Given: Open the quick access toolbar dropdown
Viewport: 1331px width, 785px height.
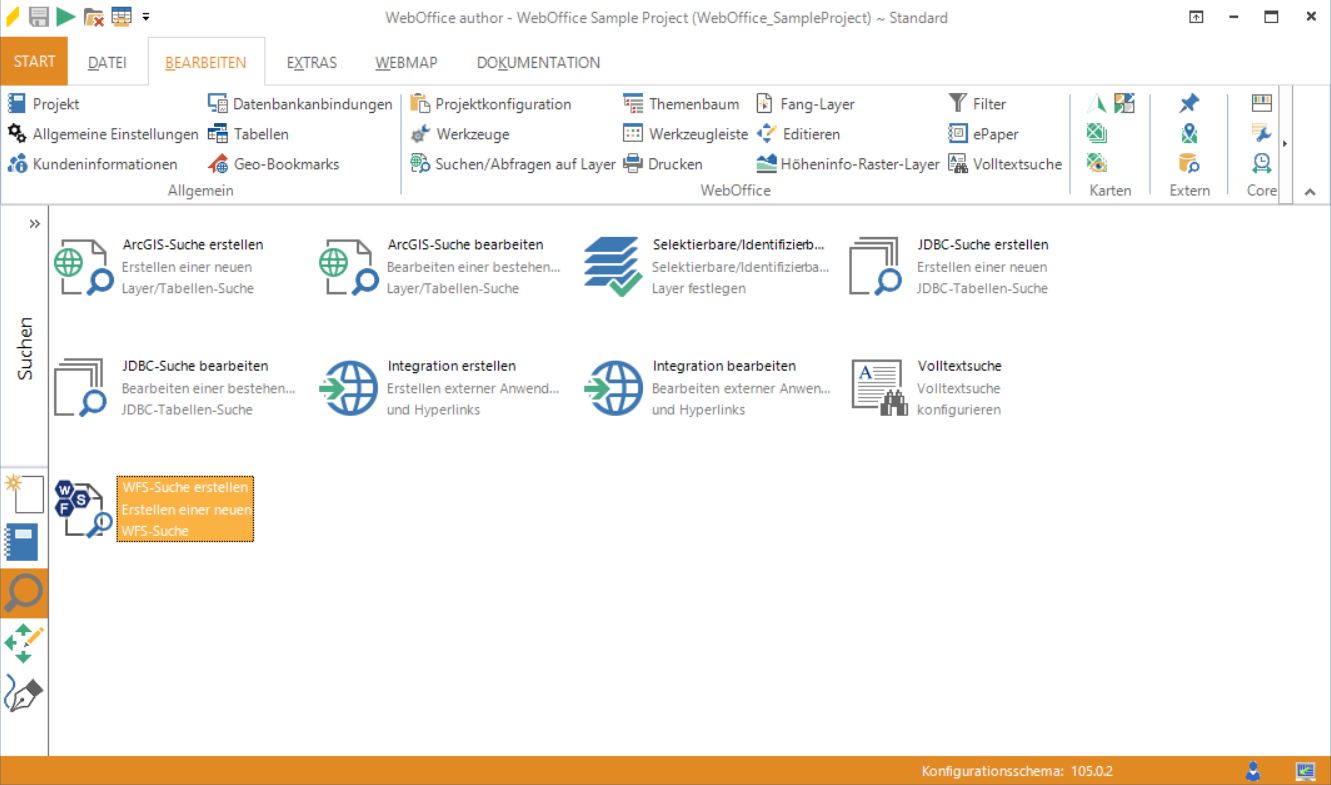Looking at the screenshot, I should coord(146,17).
